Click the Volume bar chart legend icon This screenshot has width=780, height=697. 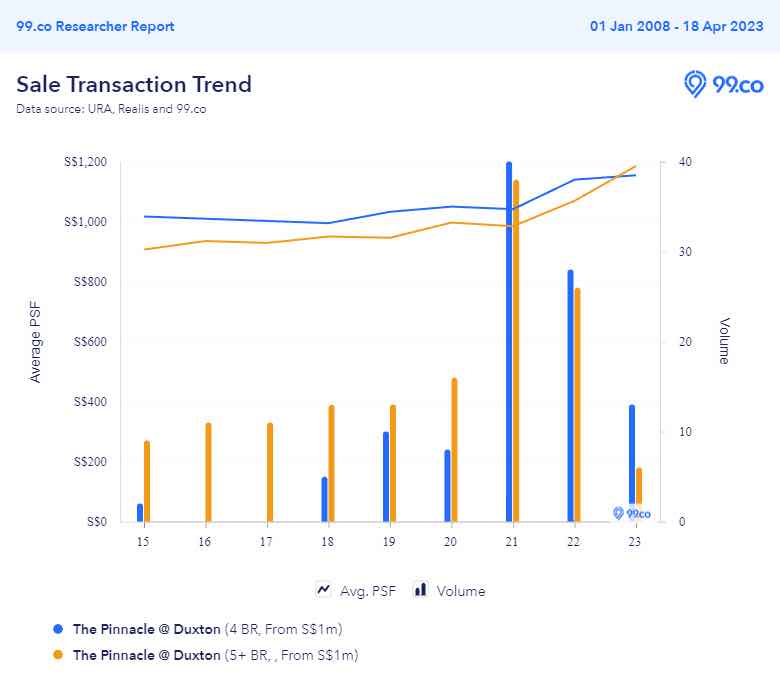pyautogui.click(x=421, y=590)
